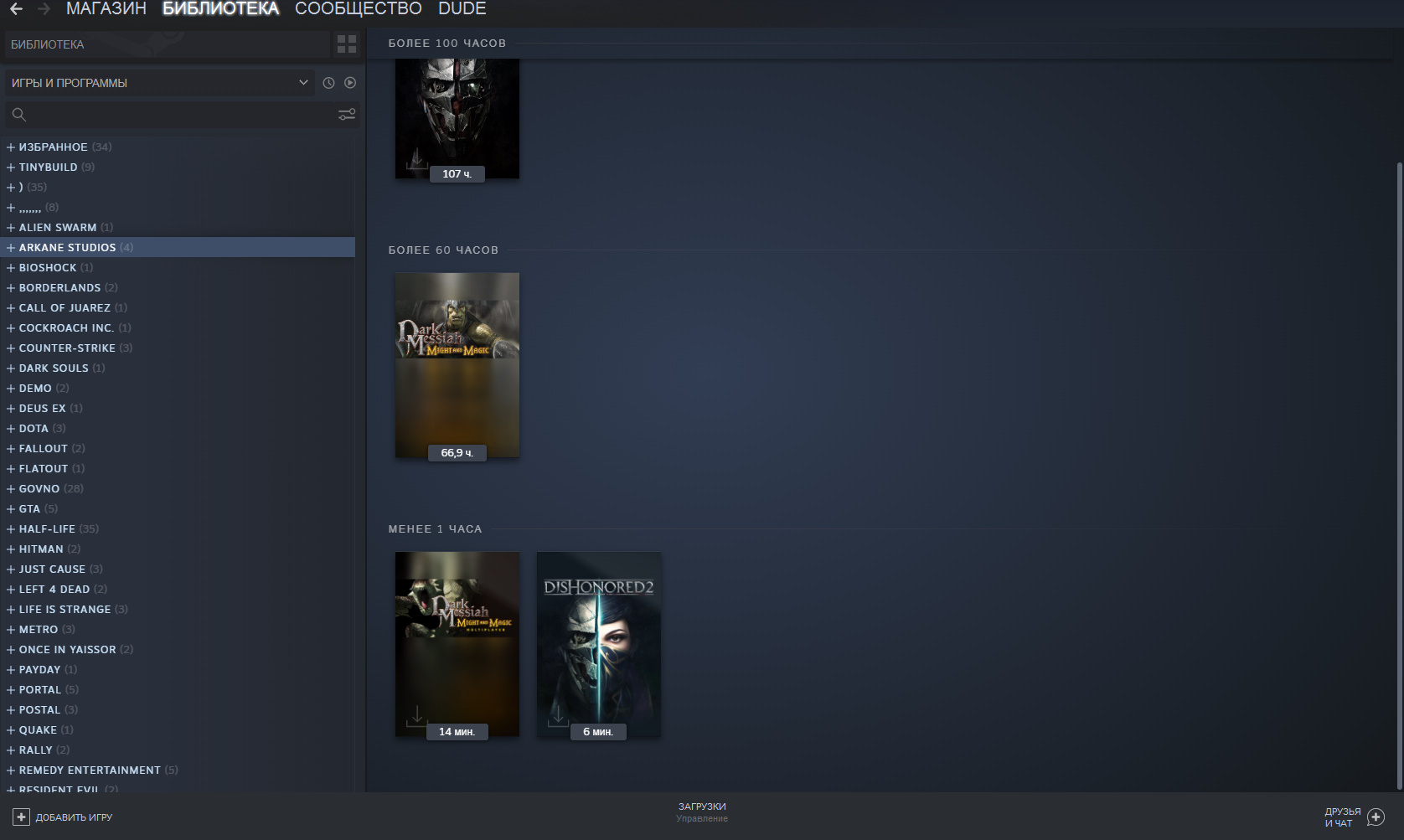Expand the BIOSHOCK collection

click(x=11, y=268)
